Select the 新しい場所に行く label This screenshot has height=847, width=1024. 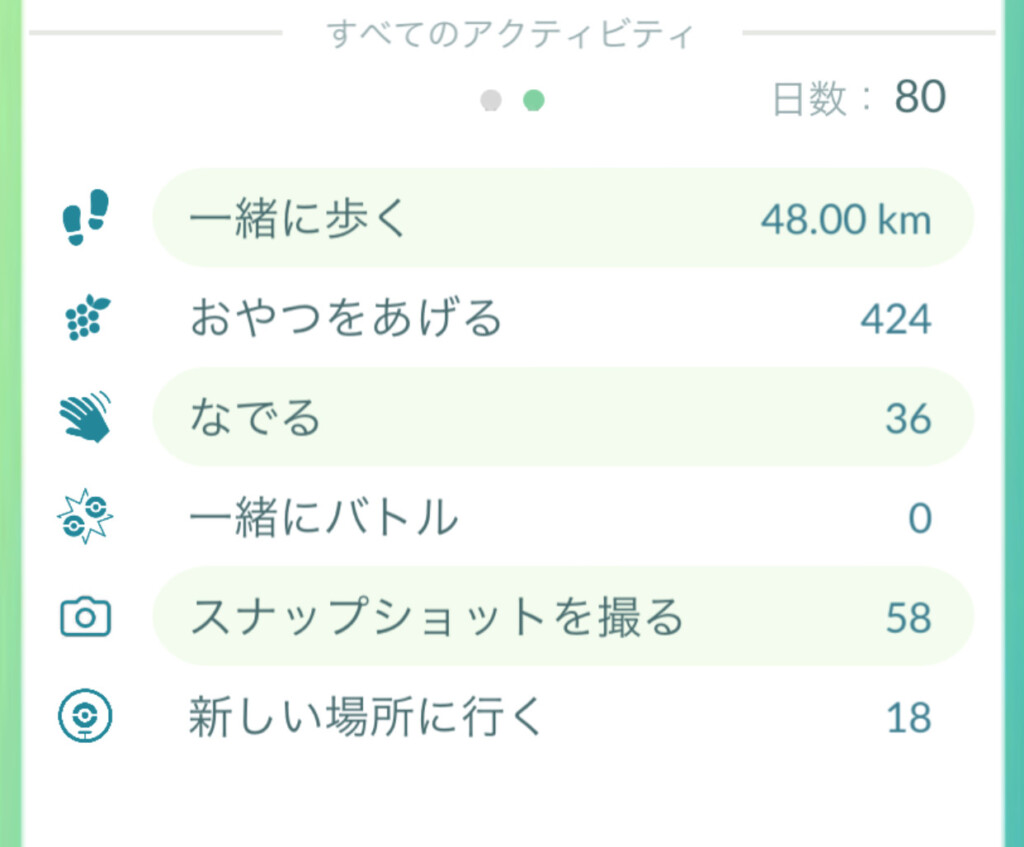coord(366,717)
